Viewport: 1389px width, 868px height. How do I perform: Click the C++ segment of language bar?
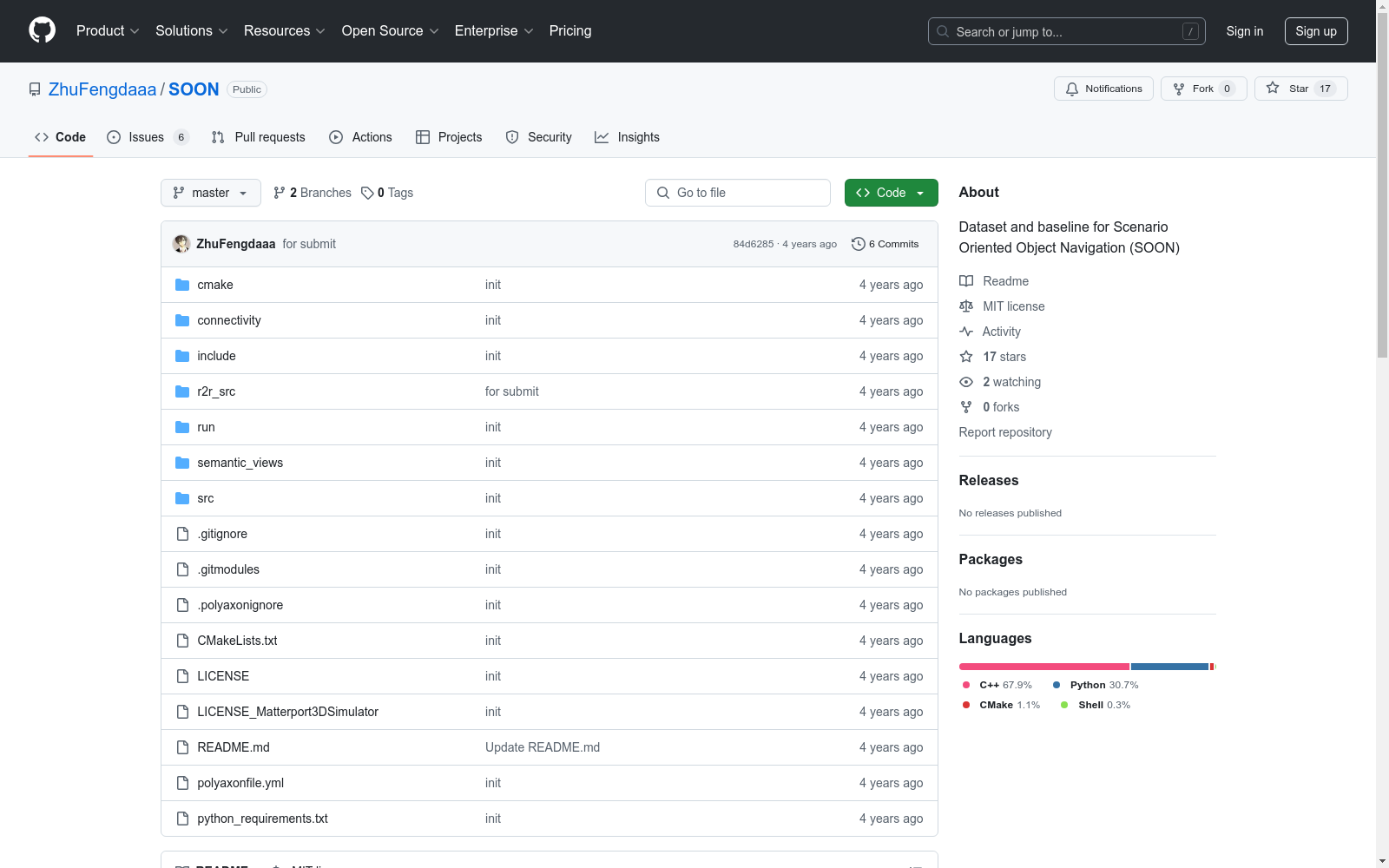(1044, 667)
